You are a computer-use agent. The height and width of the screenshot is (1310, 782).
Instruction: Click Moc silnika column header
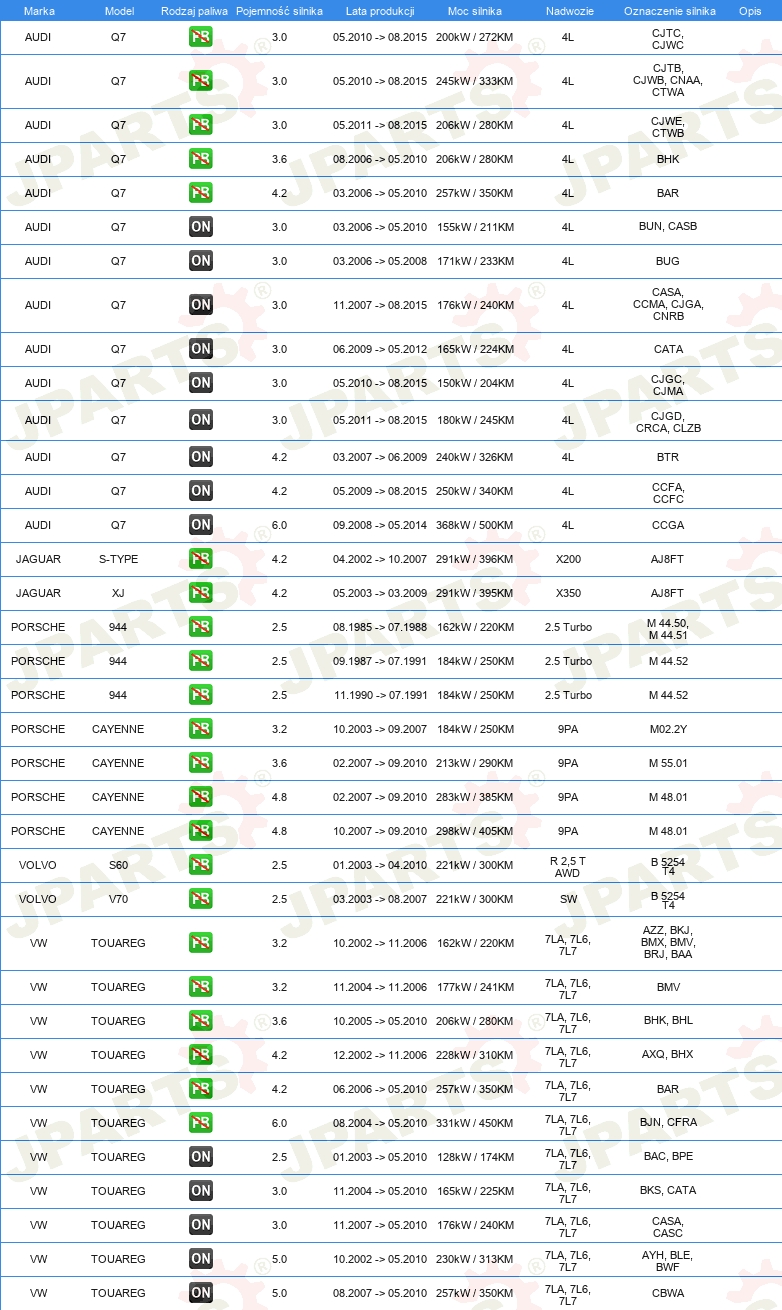[475, 10]
